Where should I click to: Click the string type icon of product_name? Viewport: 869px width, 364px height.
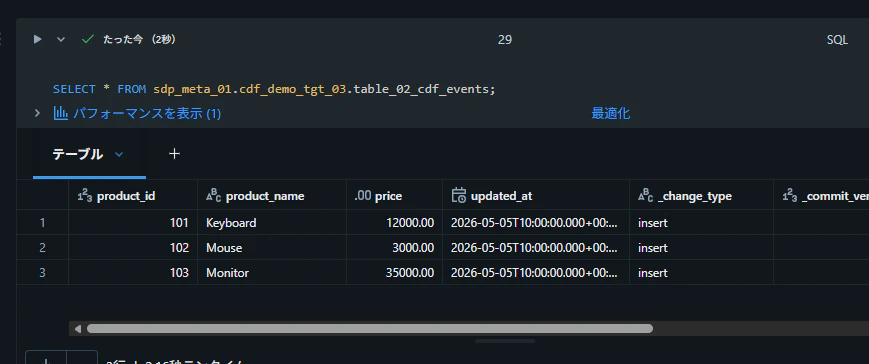point(213,195)
